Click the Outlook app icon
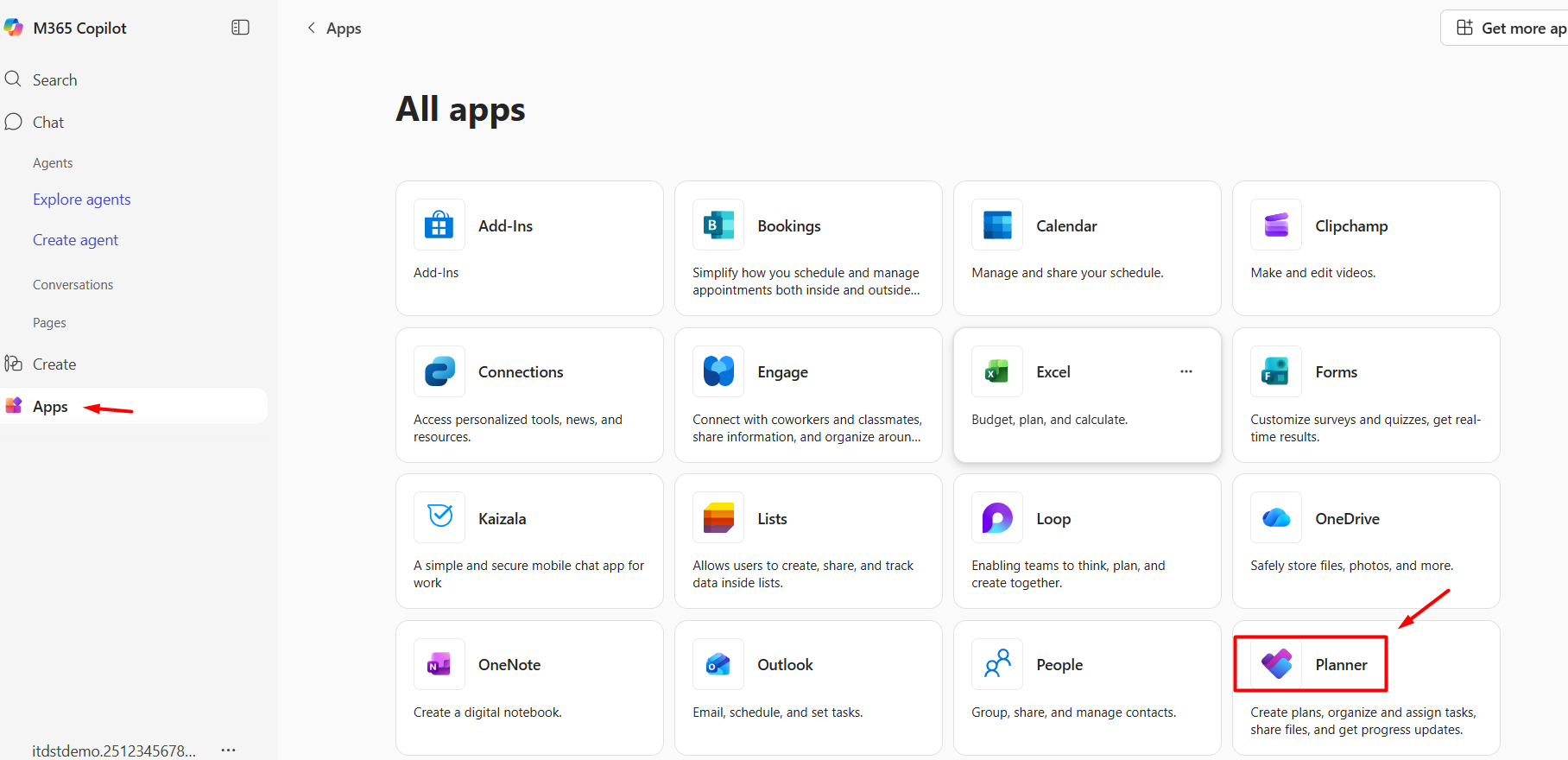Viewport: 1568px width, 760px height. (718, 664)
